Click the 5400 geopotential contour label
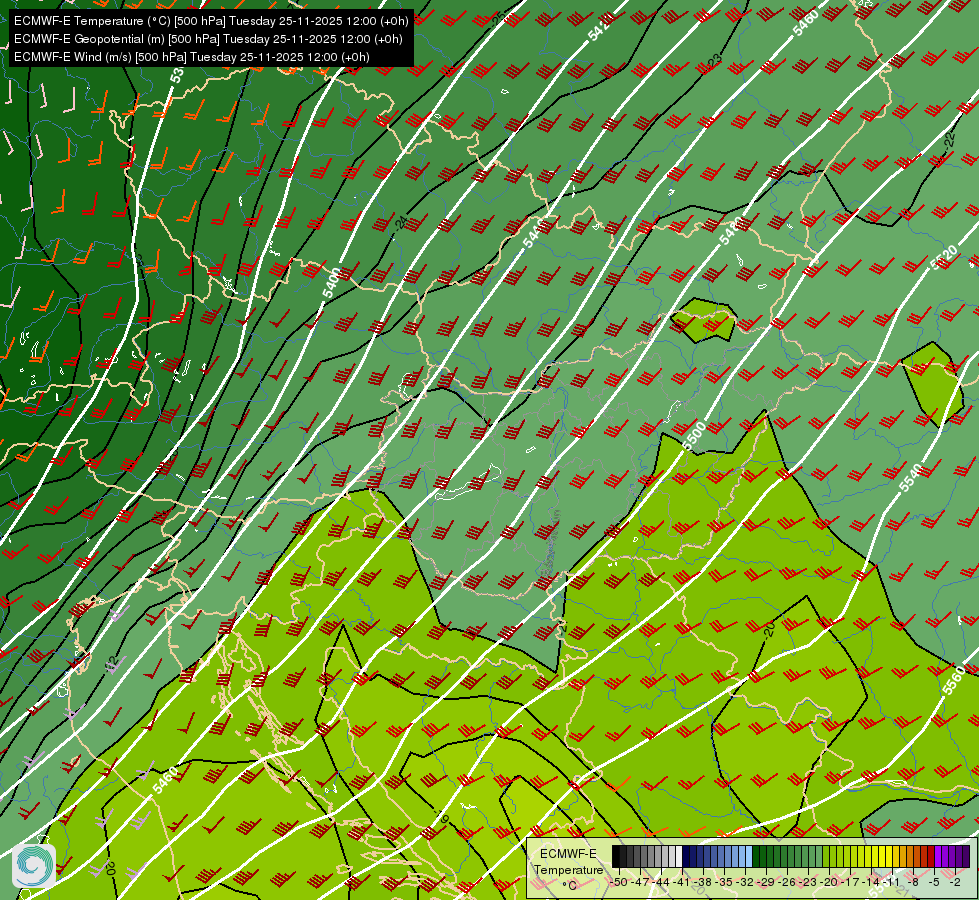 click(x=332, y=282)
